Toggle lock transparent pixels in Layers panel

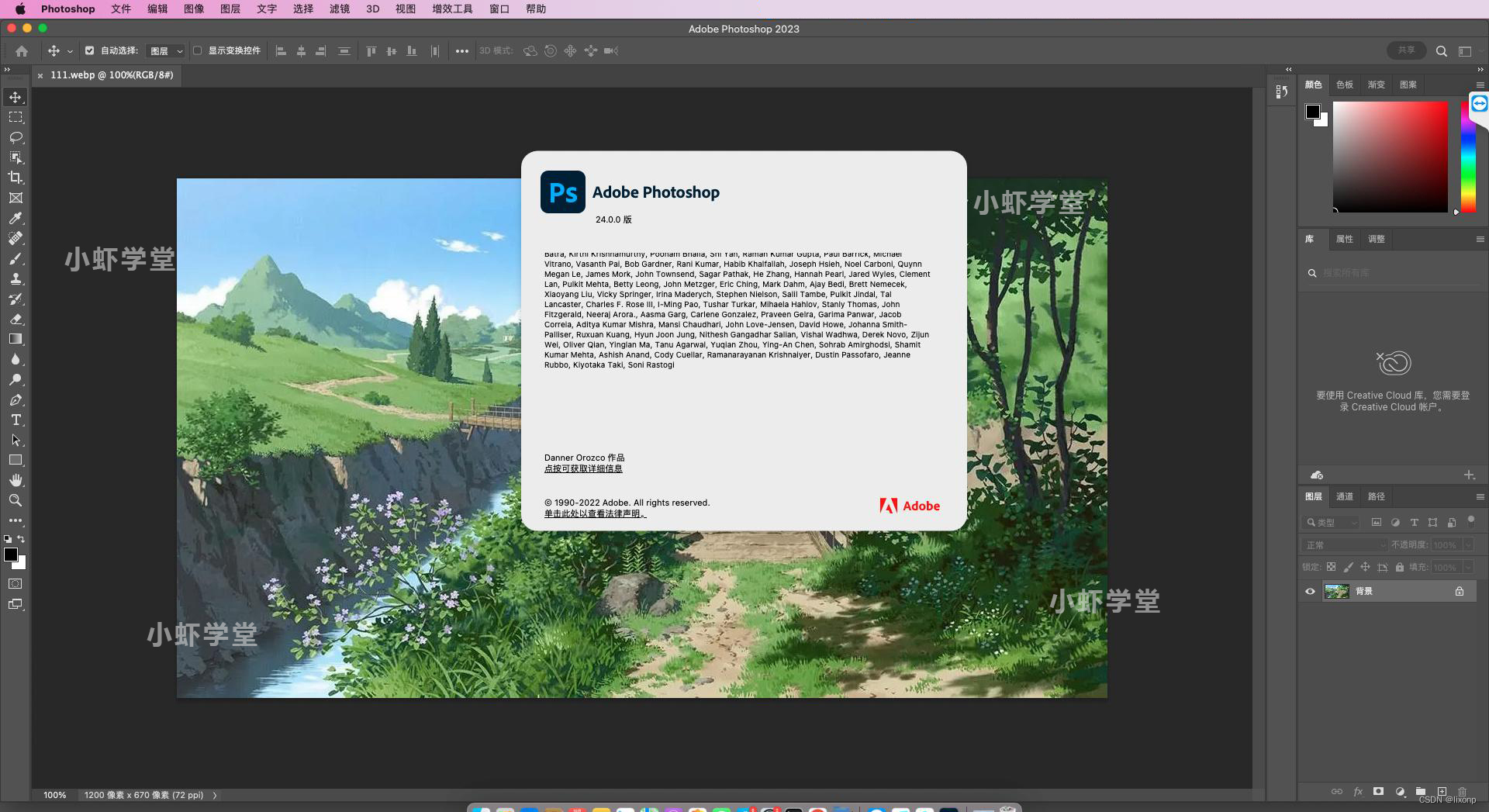(x=1331, y=567)
